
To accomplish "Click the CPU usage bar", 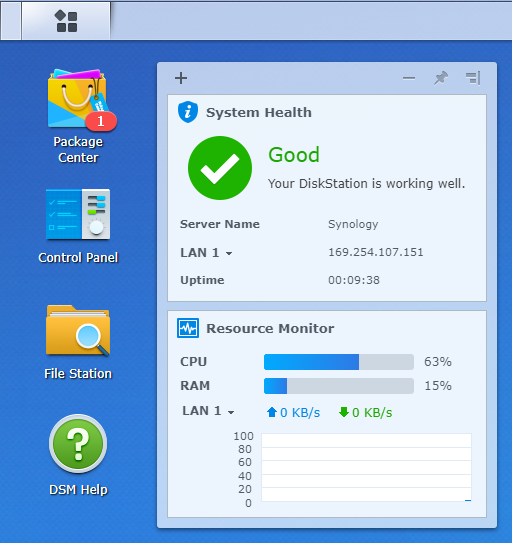I will pyautogui.click(x=339, y=362).
